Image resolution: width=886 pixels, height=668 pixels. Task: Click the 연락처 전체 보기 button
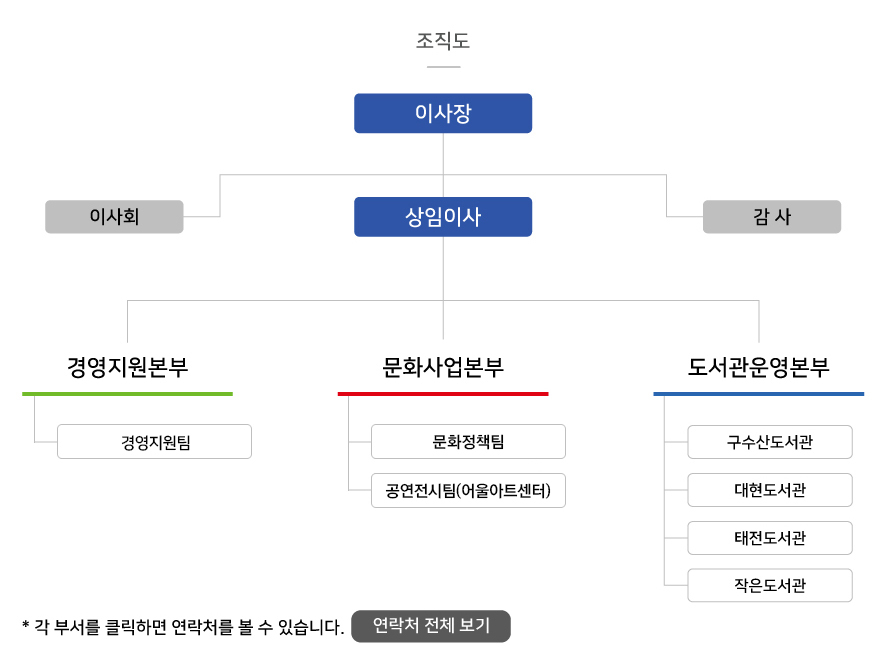[431, 626]
